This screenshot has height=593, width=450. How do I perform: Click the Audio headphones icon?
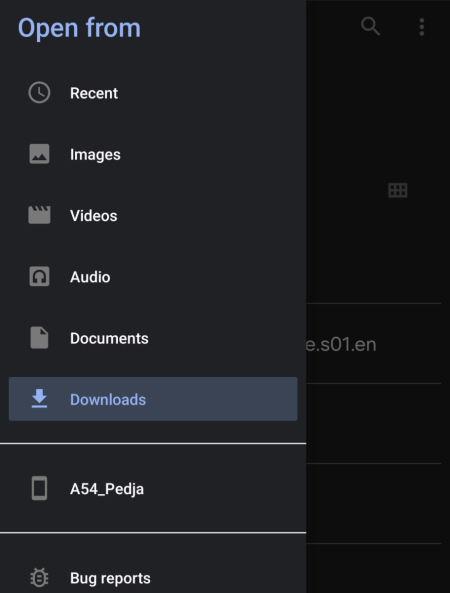pos(39,276)
